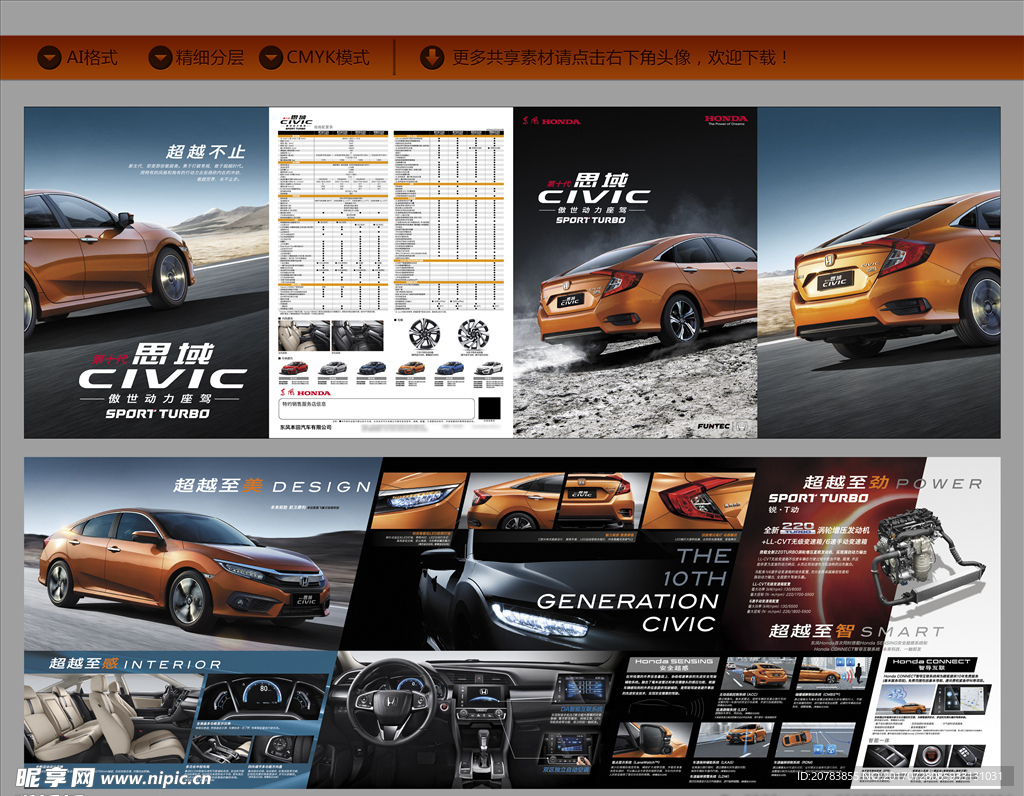The height and width of the screenshot is (796, 1024).
Task: Click the red HONDA logo on black panel
Action: pos(726,119)
